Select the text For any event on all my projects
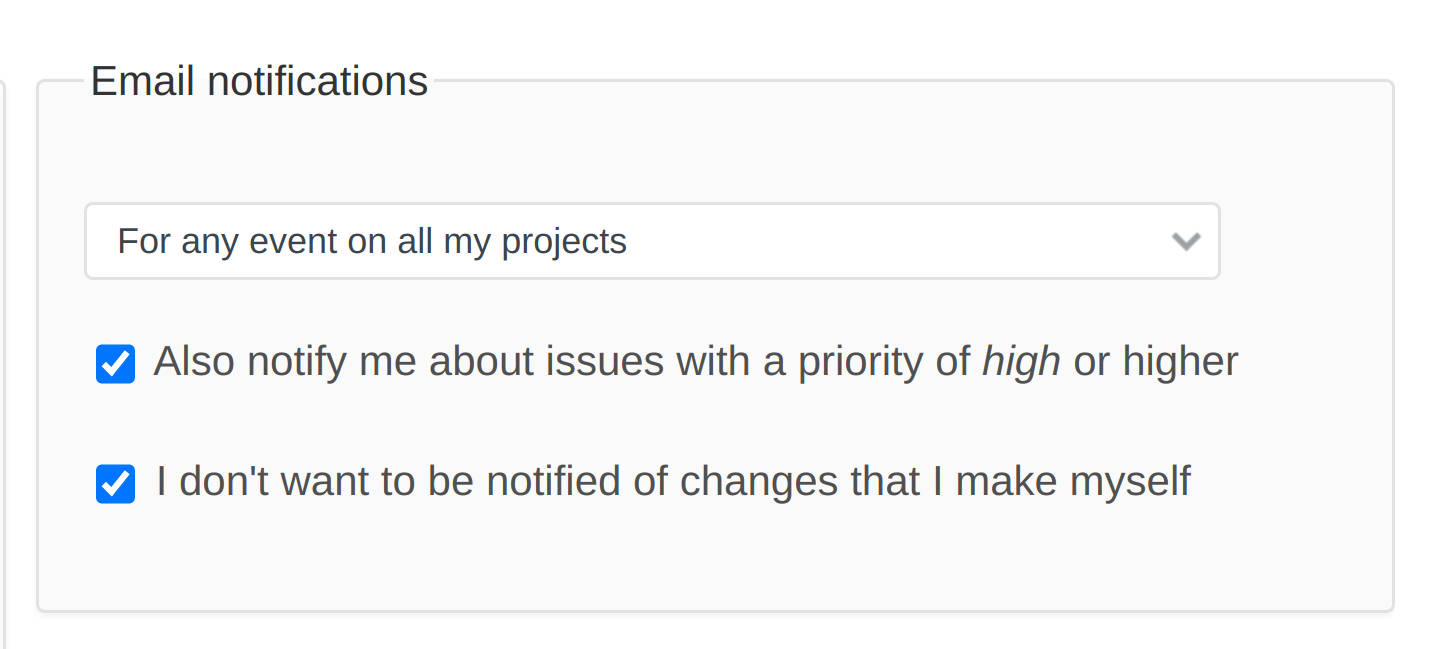Screen dimensions: 1431x649 [x=373, y=241]
